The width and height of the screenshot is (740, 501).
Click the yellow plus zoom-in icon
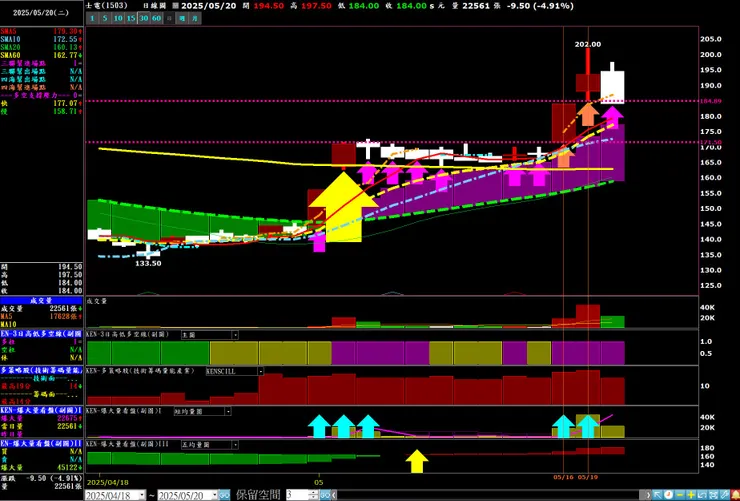(x=690, y=495)
